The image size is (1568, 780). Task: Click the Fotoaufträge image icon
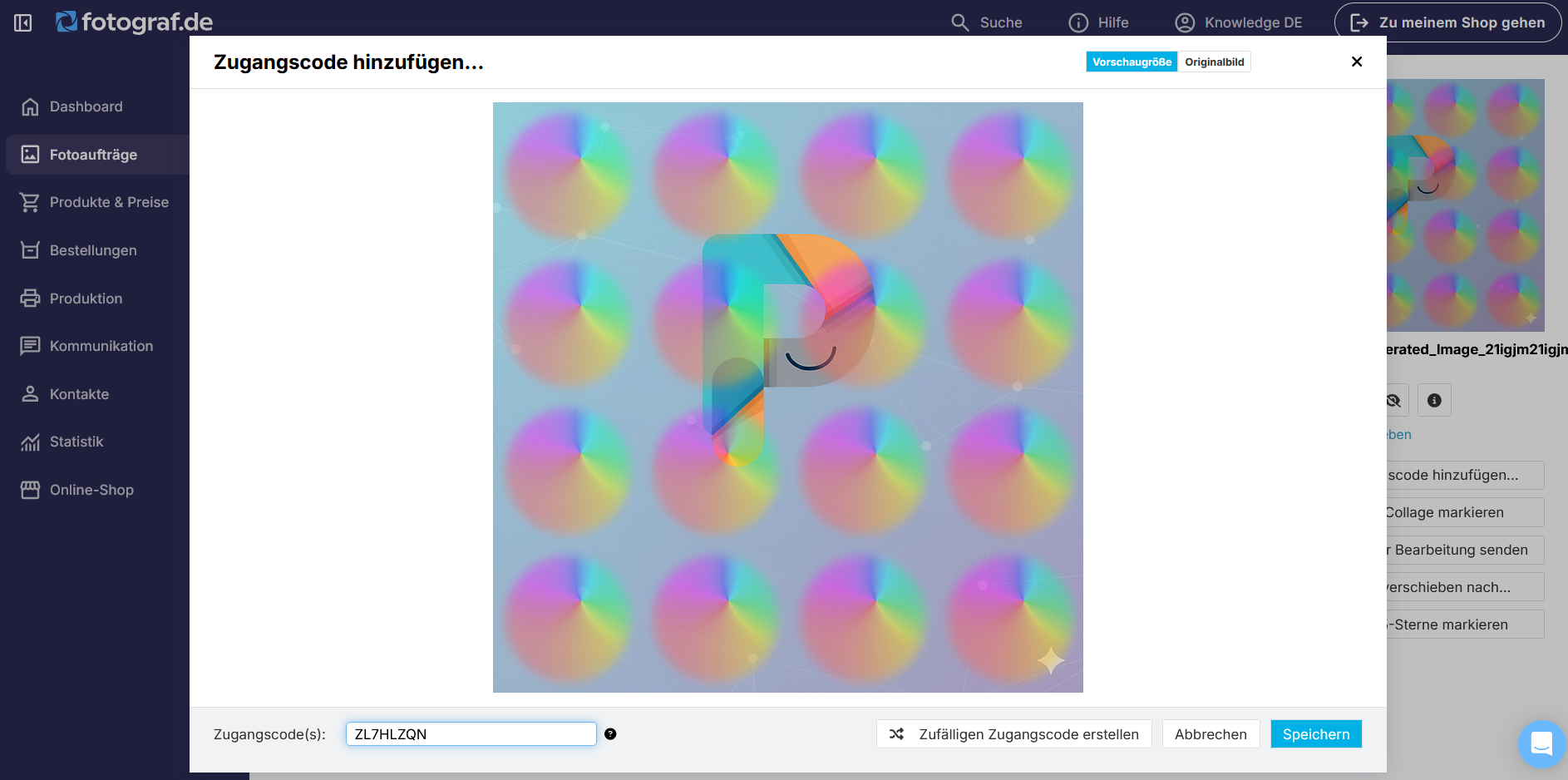tap(30, 155)
